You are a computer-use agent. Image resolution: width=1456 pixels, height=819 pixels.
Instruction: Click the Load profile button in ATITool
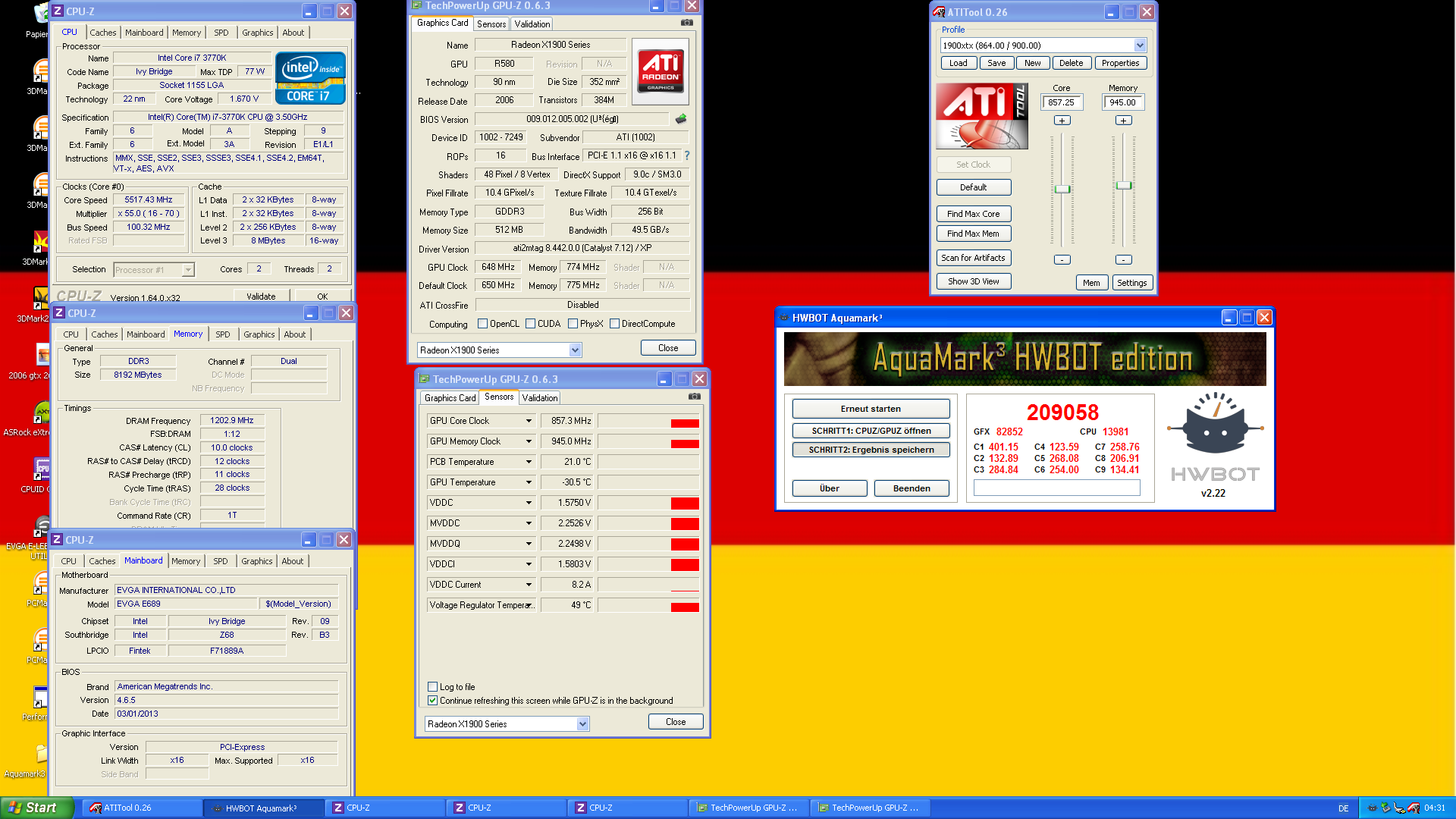click(959, 63)
